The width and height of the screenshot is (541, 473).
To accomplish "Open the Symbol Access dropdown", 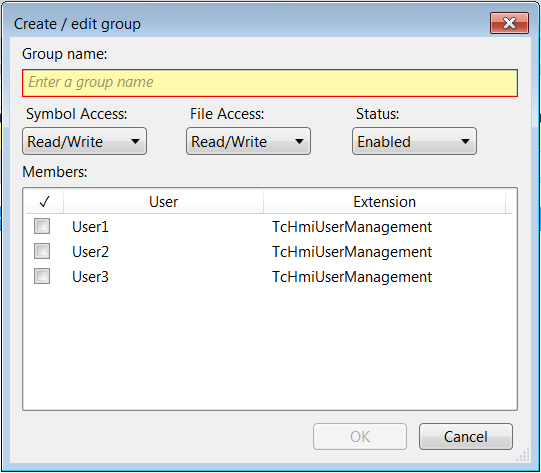I will click(x=85, y=141).
